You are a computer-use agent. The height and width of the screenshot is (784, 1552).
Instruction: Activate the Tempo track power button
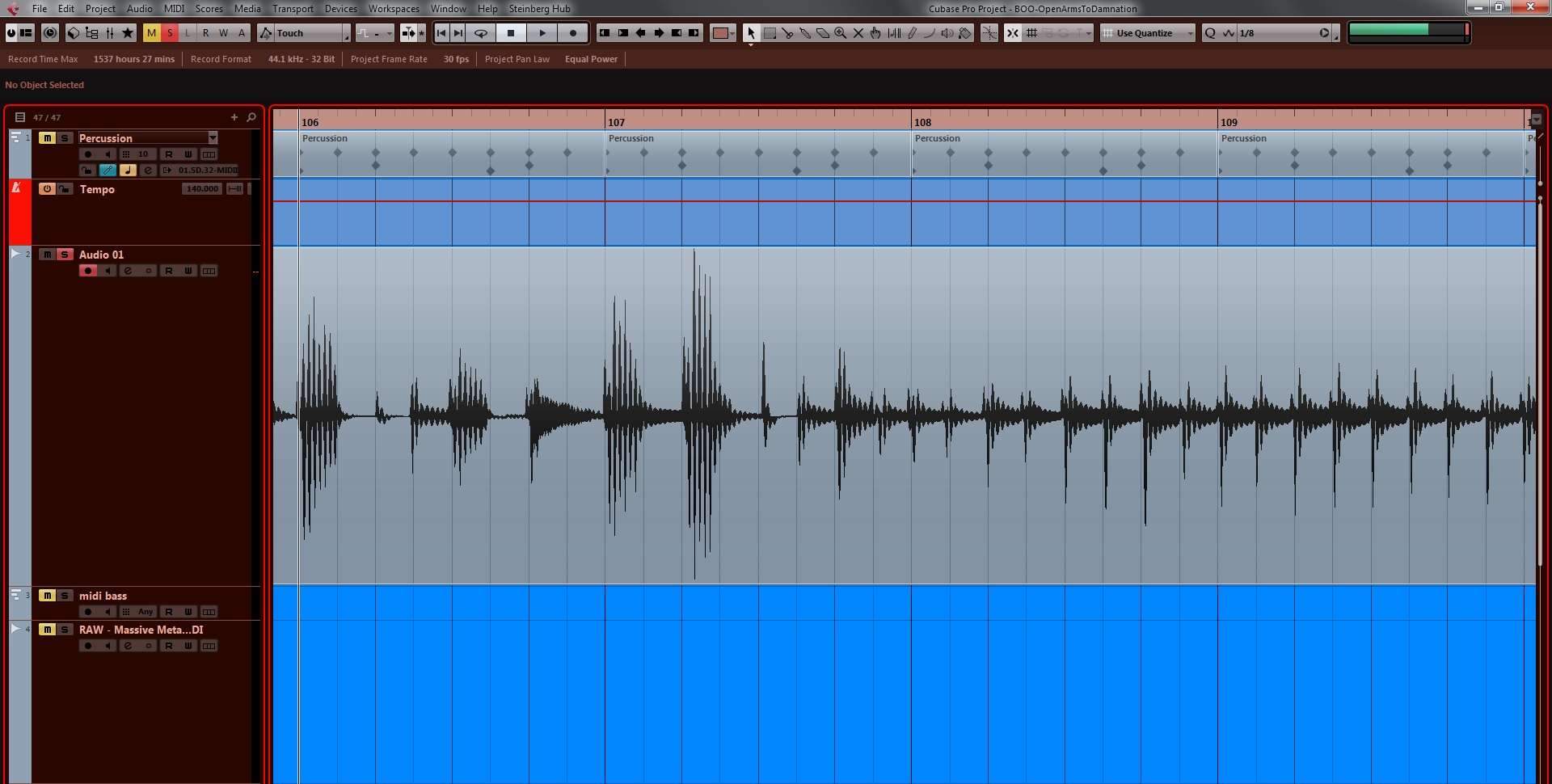coord(48,189)
